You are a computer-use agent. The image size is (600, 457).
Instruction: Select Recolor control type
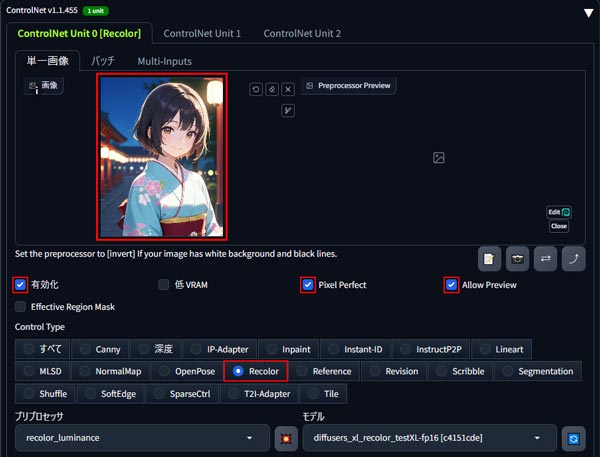tap(256, 371)
